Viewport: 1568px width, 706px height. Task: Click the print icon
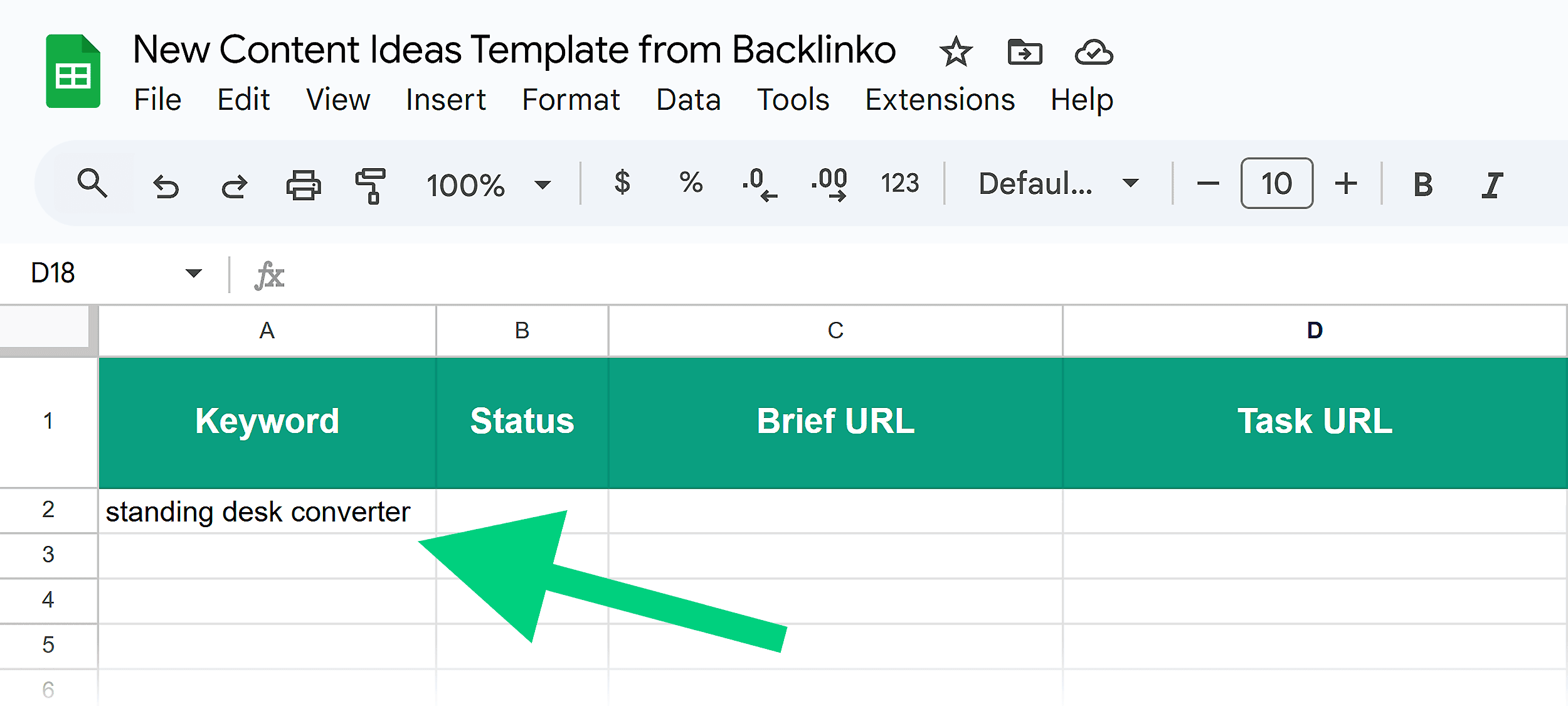[304, 184]
